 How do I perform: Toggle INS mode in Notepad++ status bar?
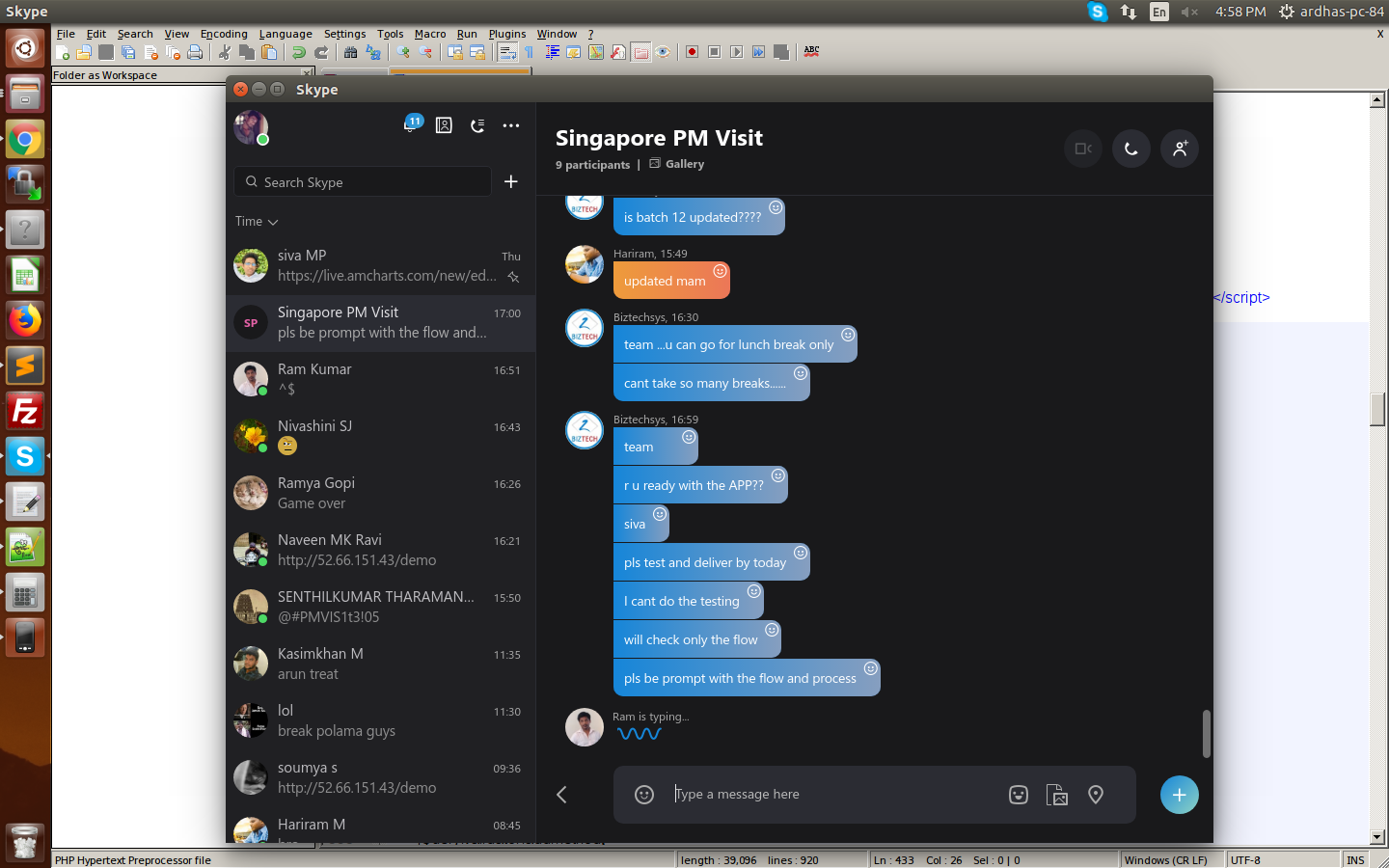tap(1355, 860)
